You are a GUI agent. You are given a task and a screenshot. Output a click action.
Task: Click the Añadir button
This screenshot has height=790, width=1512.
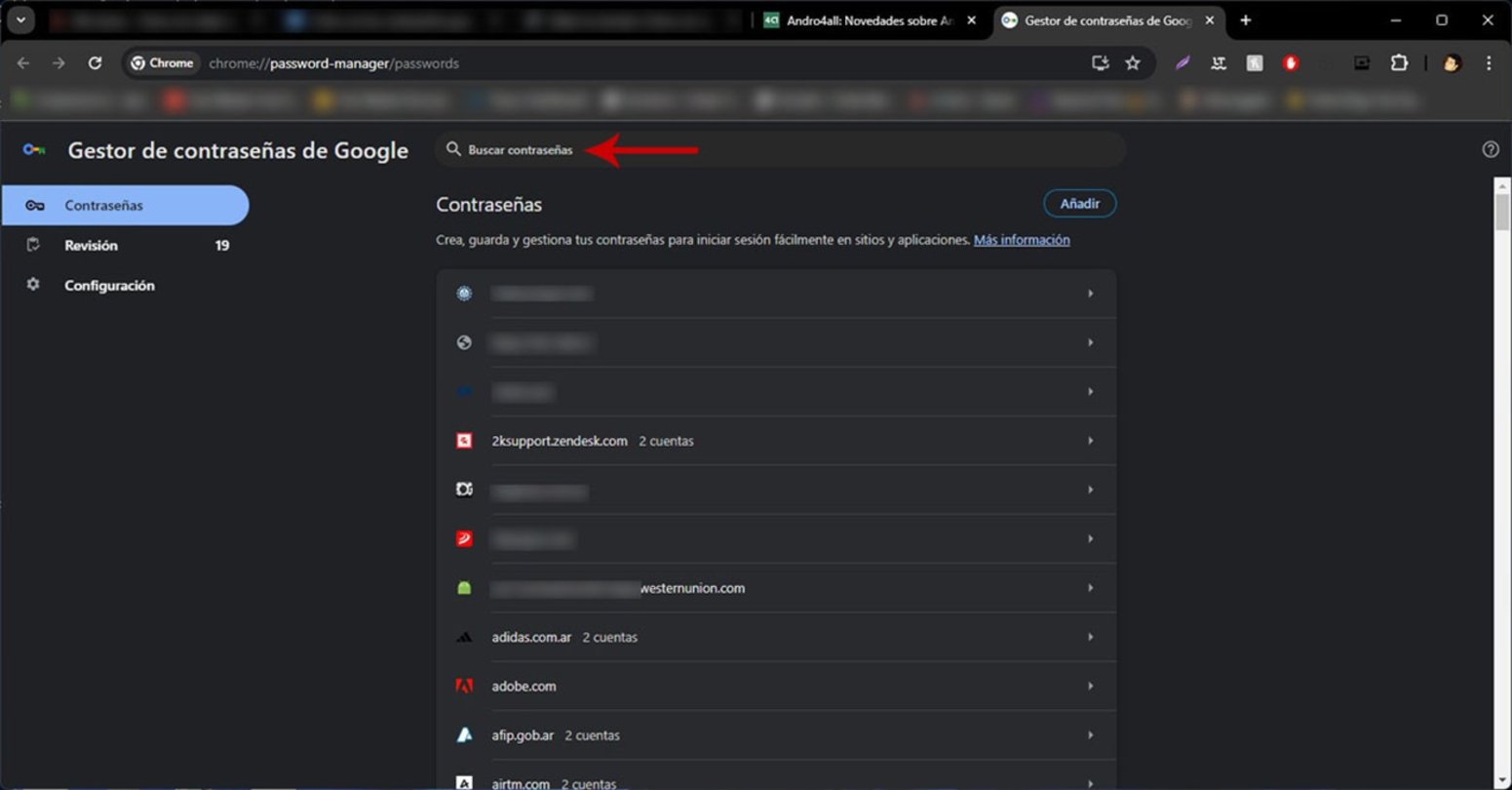point(1079,204)
